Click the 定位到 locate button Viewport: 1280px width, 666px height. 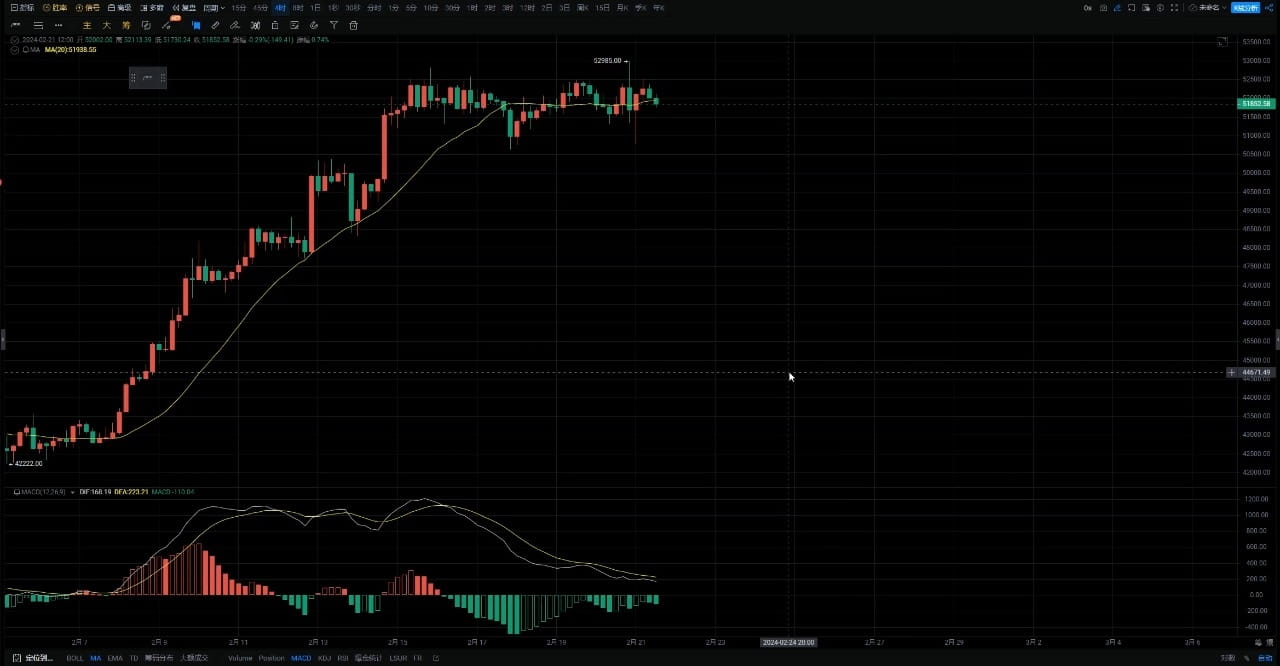click(x=31, y=658)
